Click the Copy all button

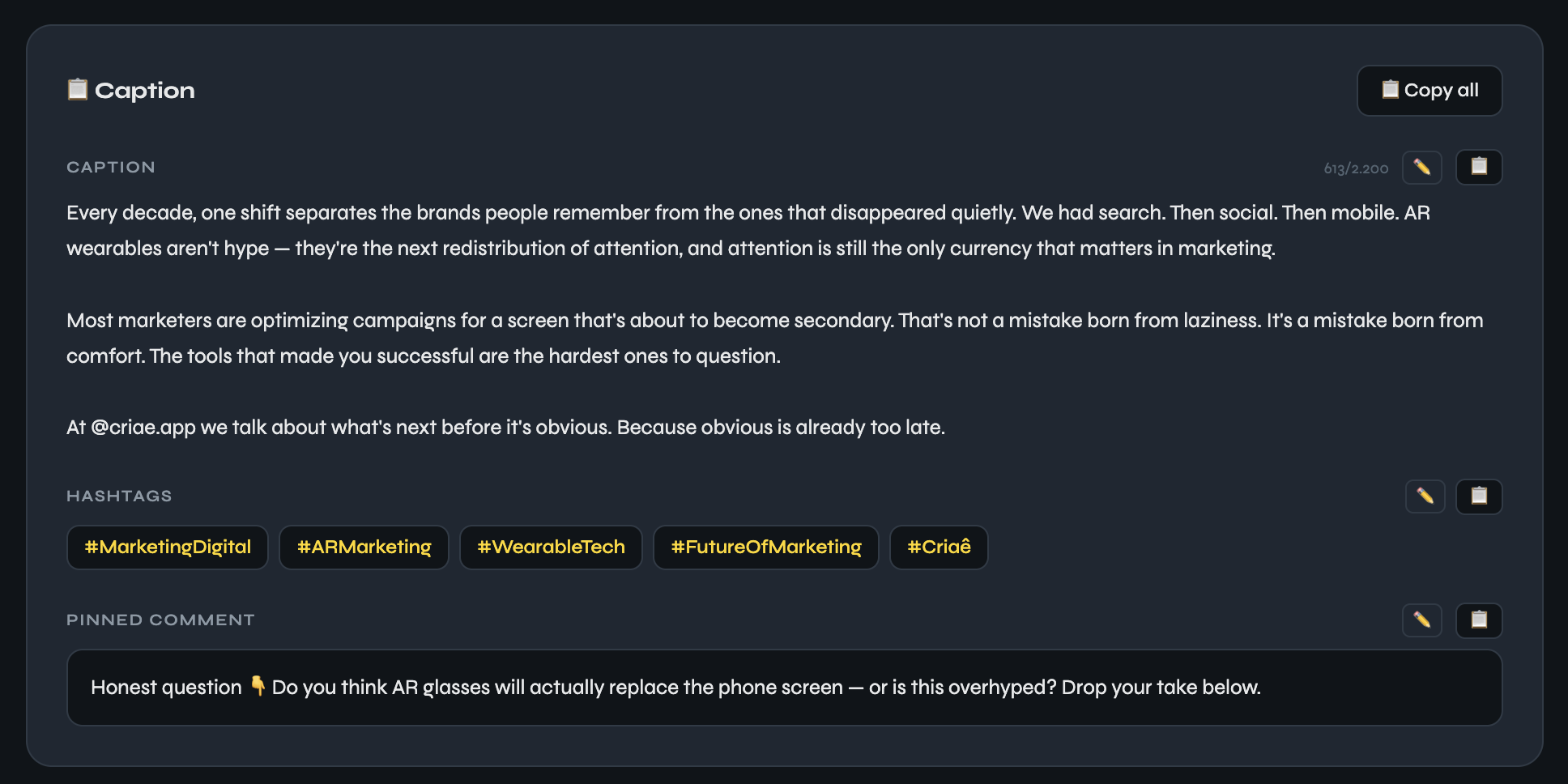(1430, 90)
